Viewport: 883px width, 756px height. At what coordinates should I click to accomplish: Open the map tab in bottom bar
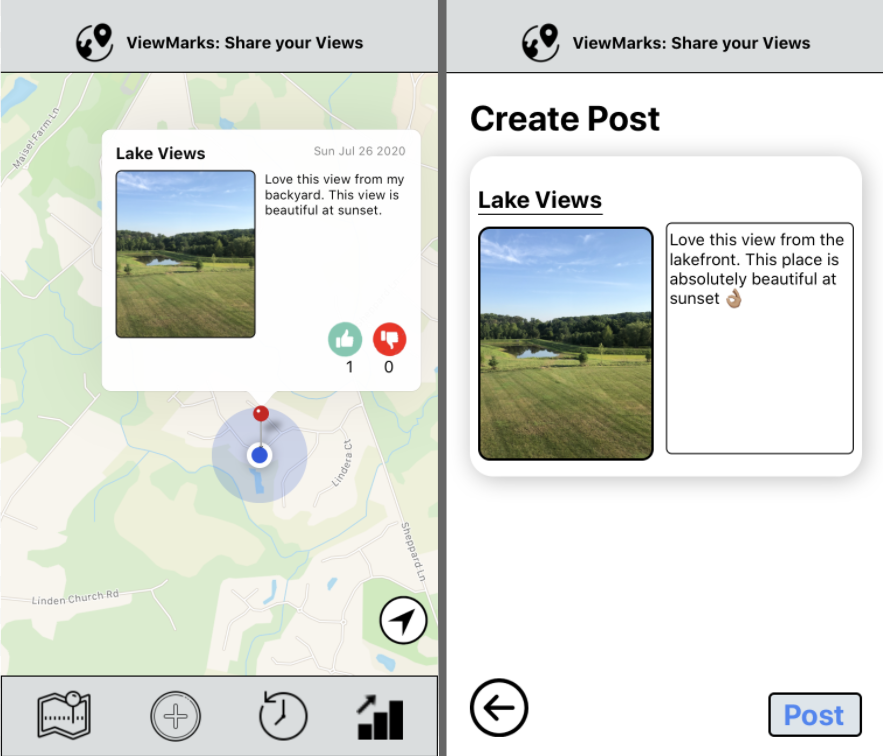(64, 715)
